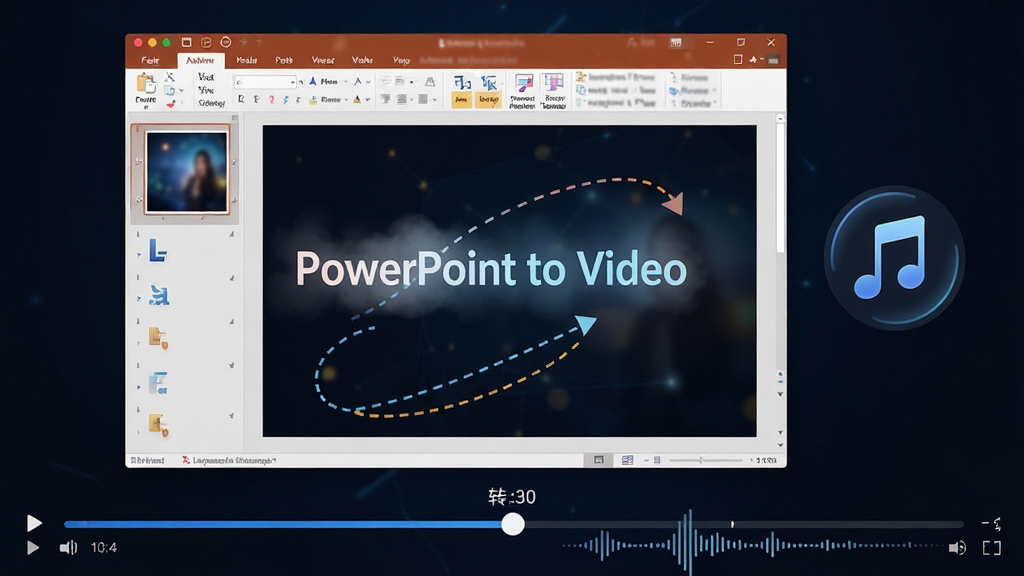Click the undo arrow in the title bar
Screen dimensions: 1024x576
(x=244, y=42)
